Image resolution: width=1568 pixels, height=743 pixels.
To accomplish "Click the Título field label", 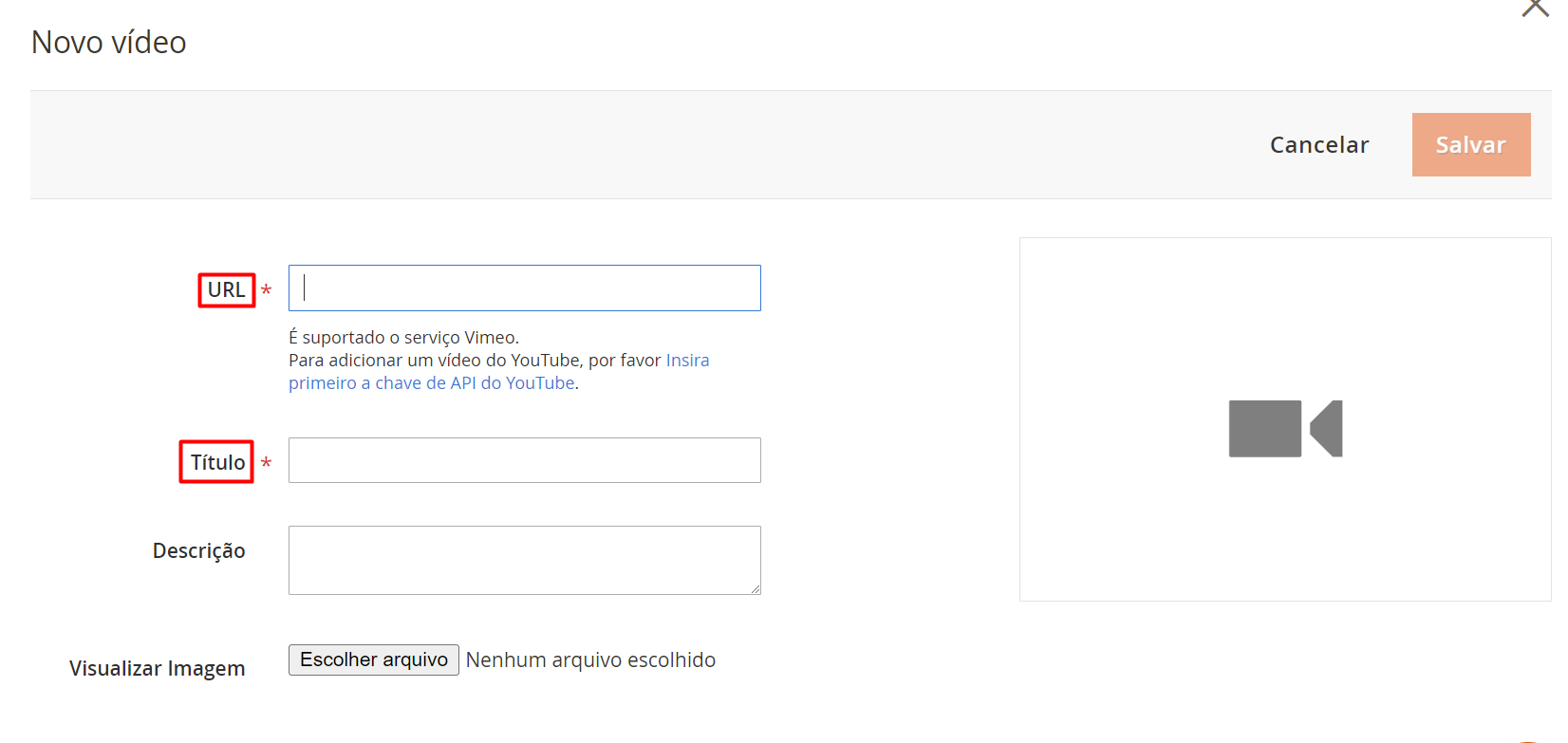I will pos(217,462).
